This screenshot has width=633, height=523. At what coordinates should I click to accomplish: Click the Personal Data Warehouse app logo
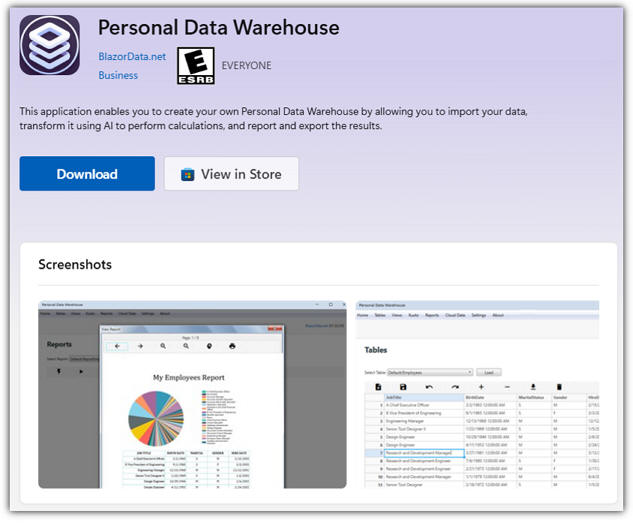tap(50, 45)
